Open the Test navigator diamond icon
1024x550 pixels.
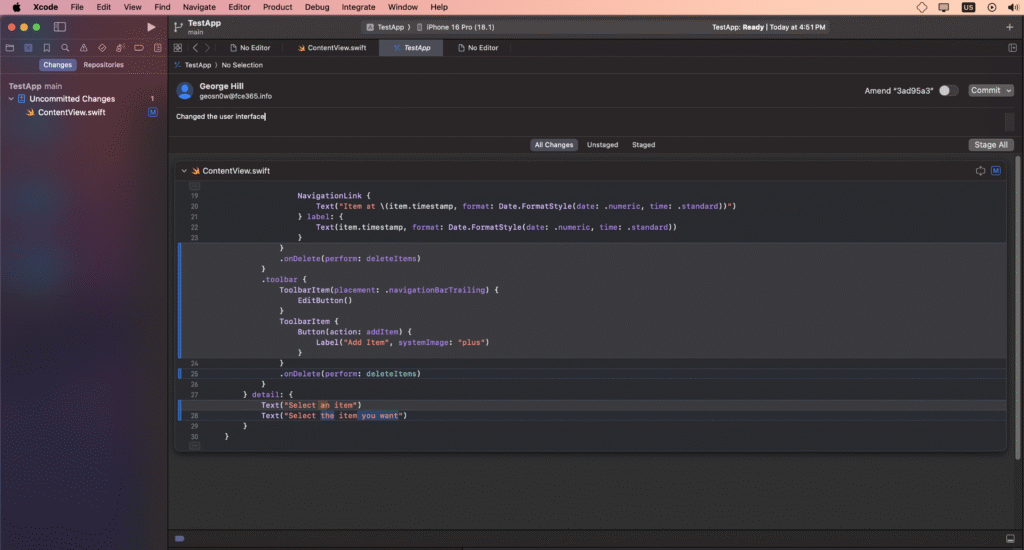pyautogui.click(x=102, y=48)
